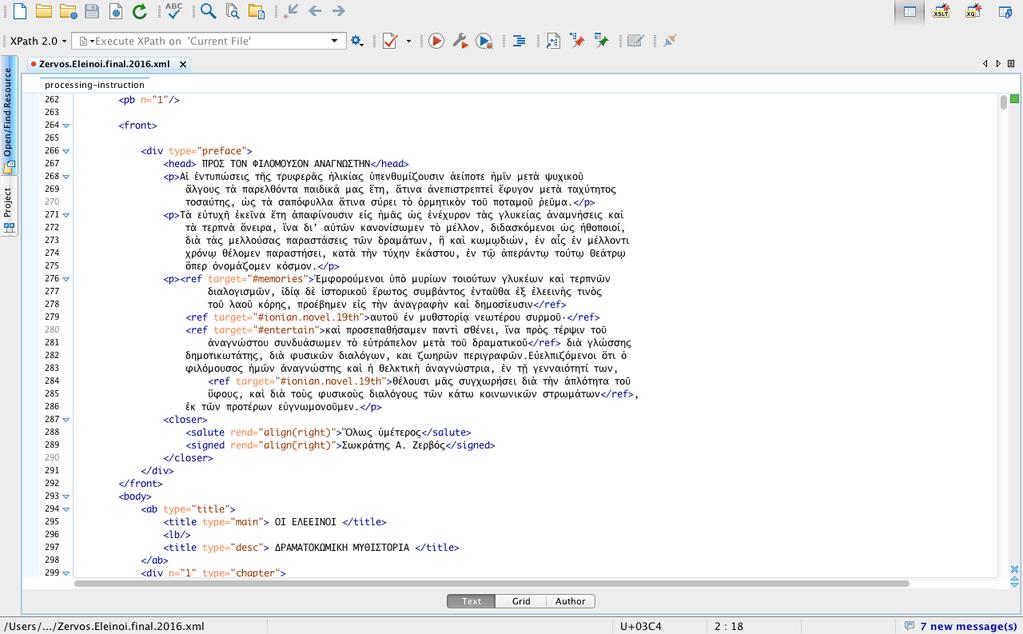Open the database perspective icon

[1005, 11]
